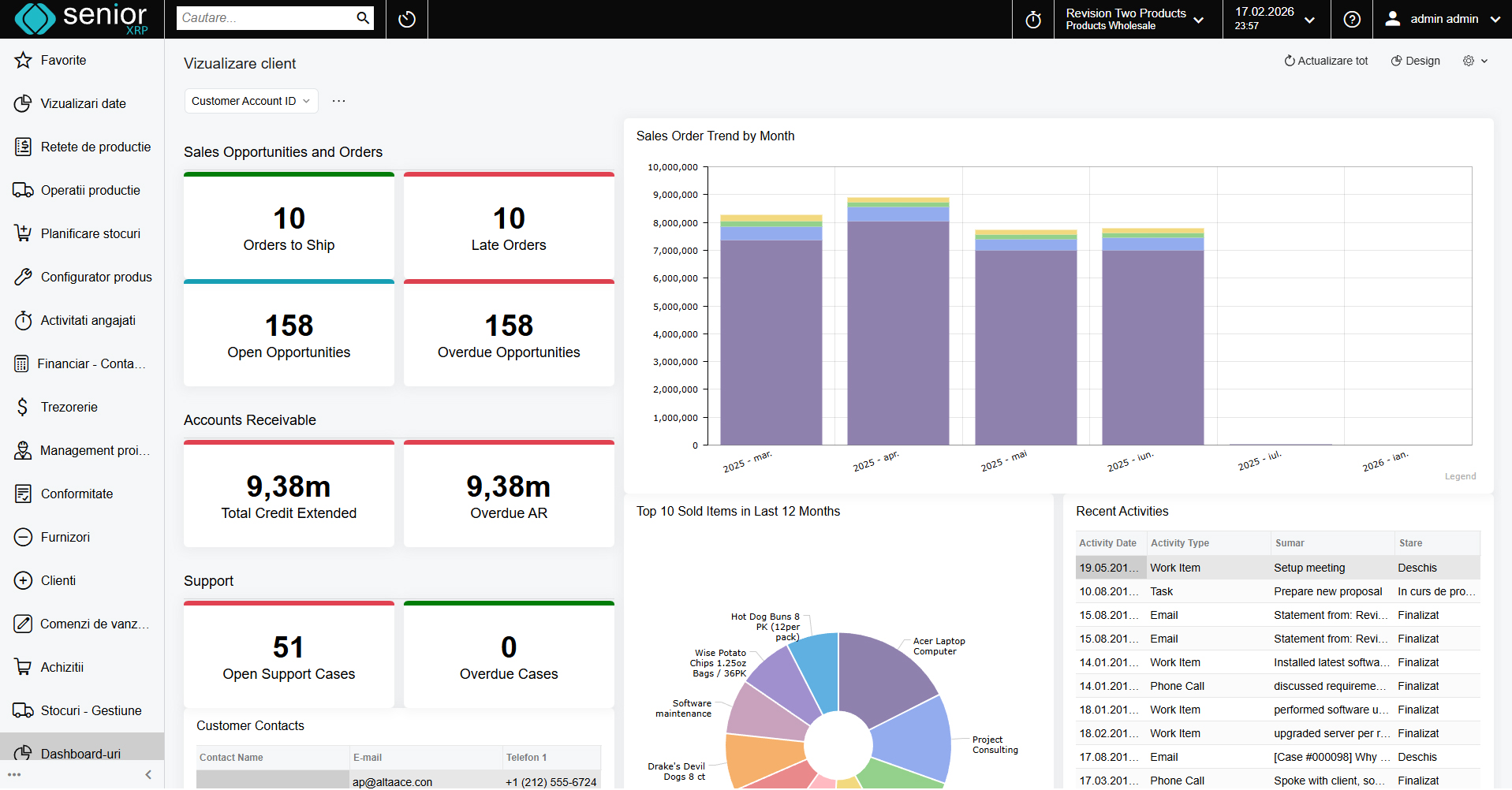Click the timer stopwatch icon in top bar
The width and height of the screenshot is (1512, 790).
pyautogui.click(x=1032, y=19)
